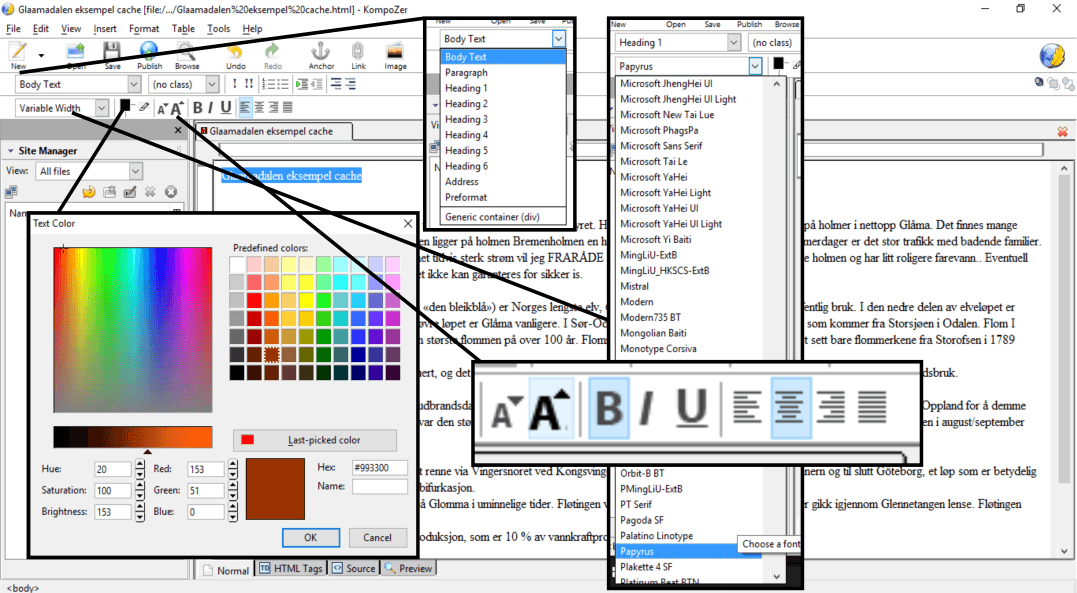The width and height of the screenshot is (1077, 593).
Task: Click the KompoZer globe throbber icon
Action: click(x=1052, y=56)
